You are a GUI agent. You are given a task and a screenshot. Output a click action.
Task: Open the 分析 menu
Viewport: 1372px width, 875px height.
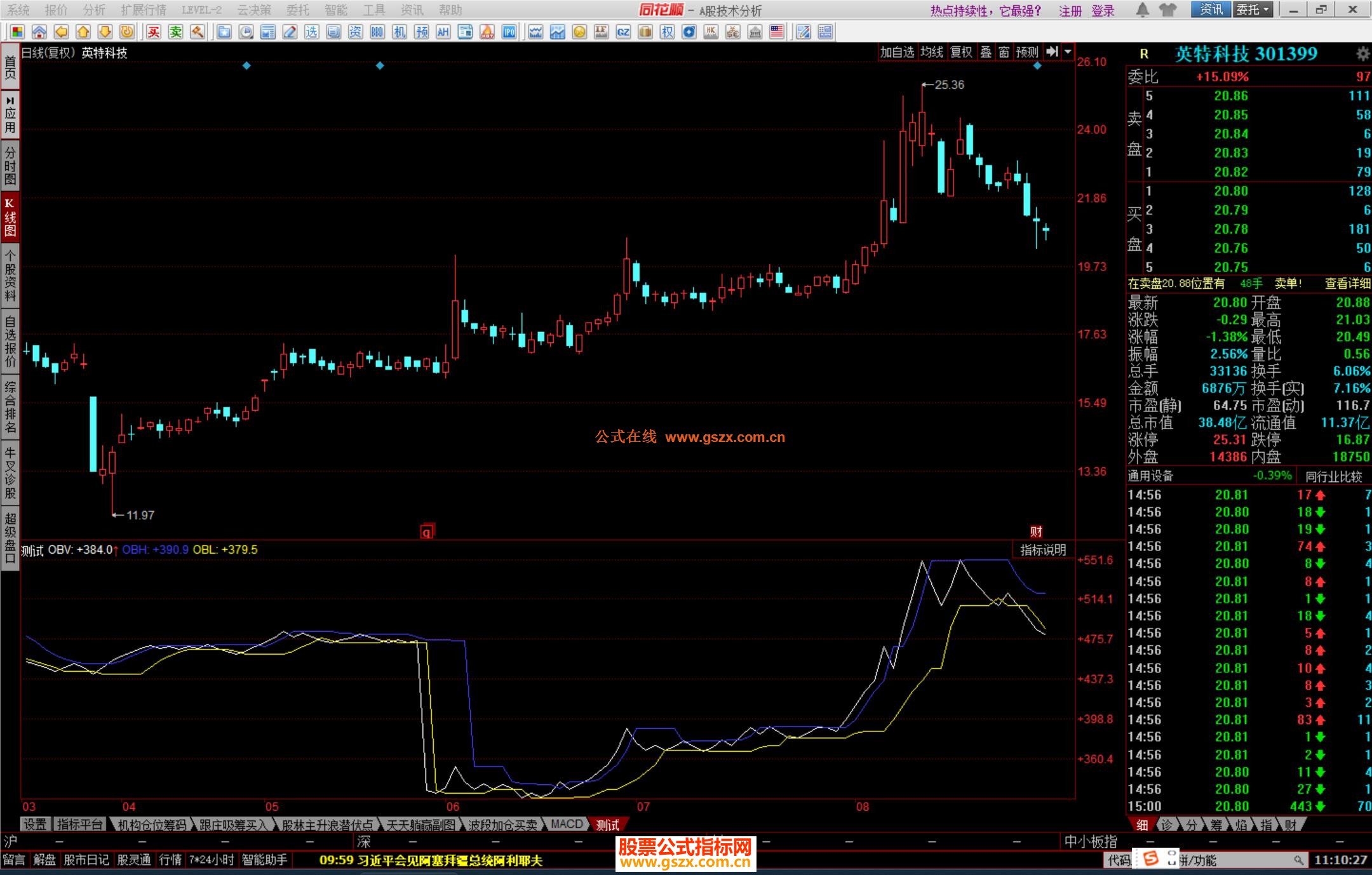pyautogui.click(x=94, y=10)
